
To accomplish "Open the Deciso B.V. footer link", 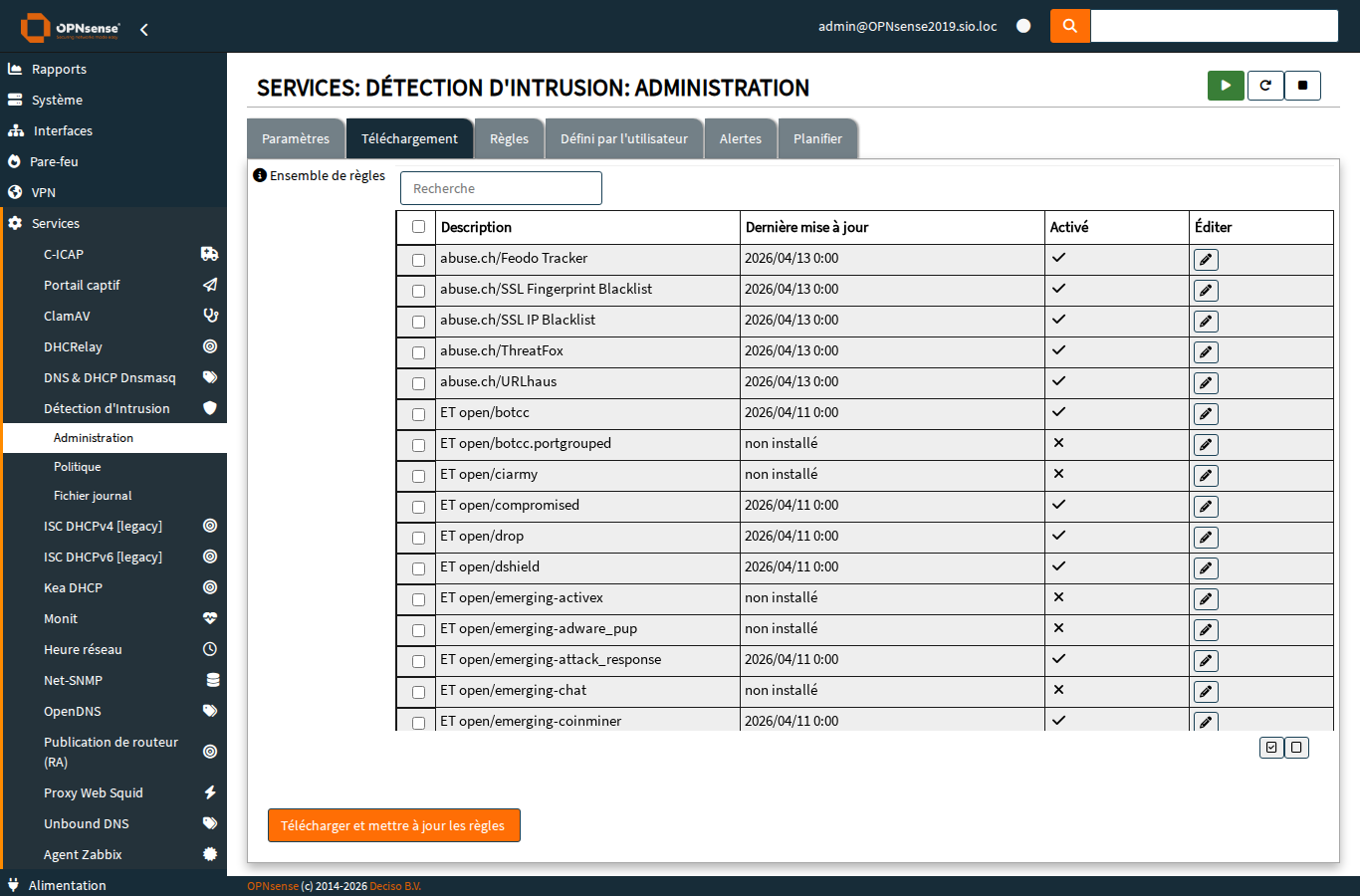I will tap(395, 886).
